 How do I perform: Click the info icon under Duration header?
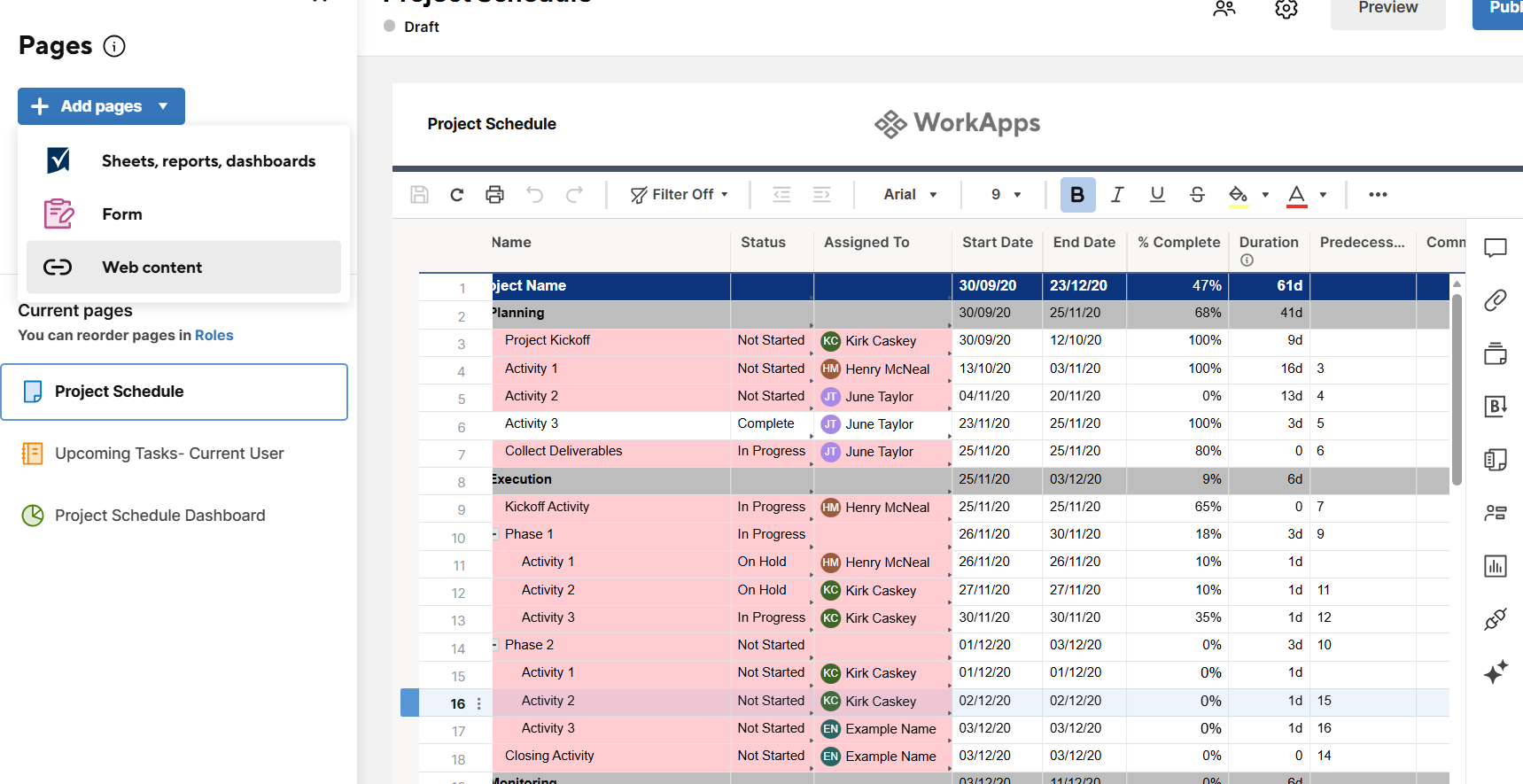pos(1247,260)
